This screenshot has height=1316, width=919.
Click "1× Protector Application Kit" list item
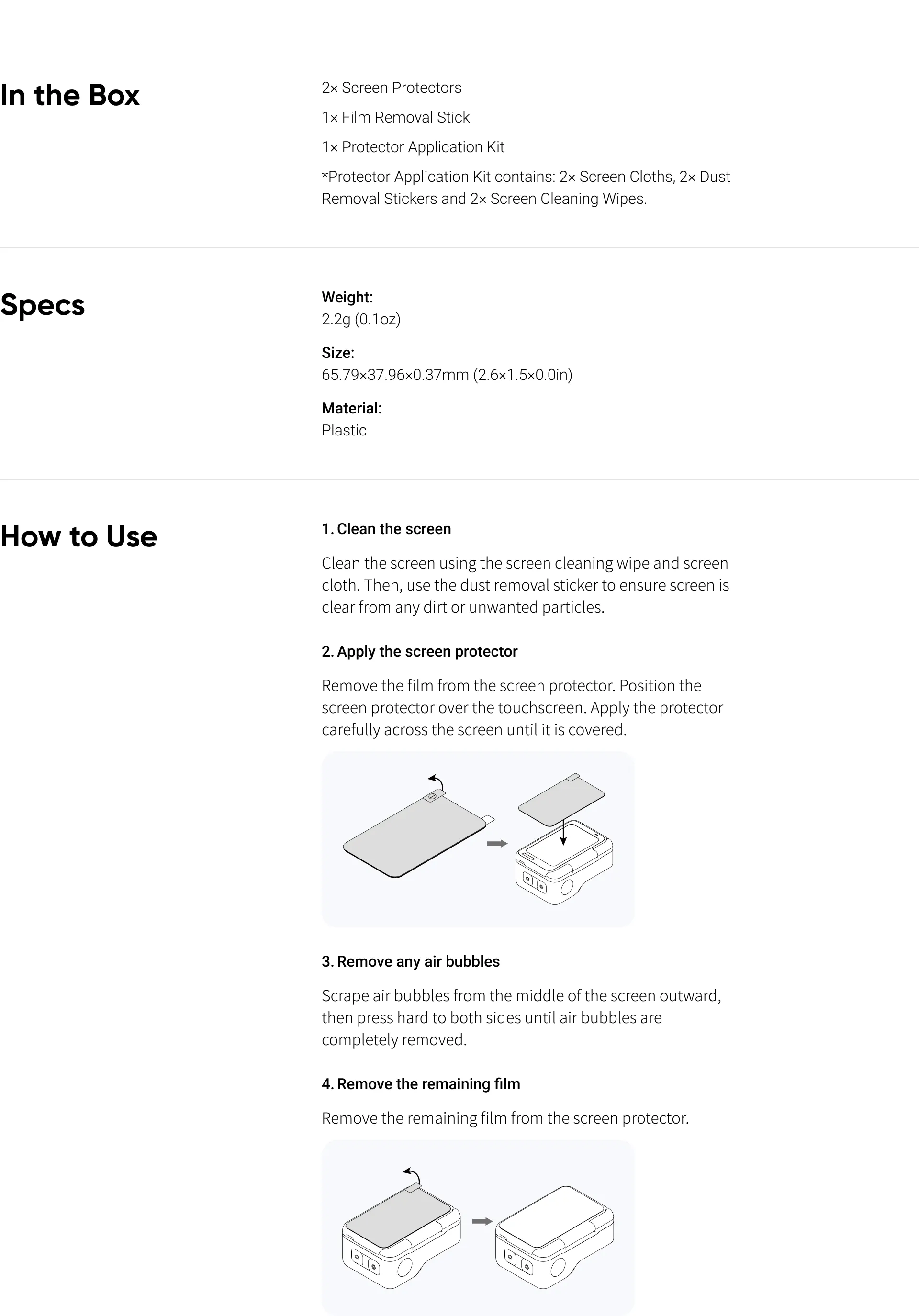point(413,147)
